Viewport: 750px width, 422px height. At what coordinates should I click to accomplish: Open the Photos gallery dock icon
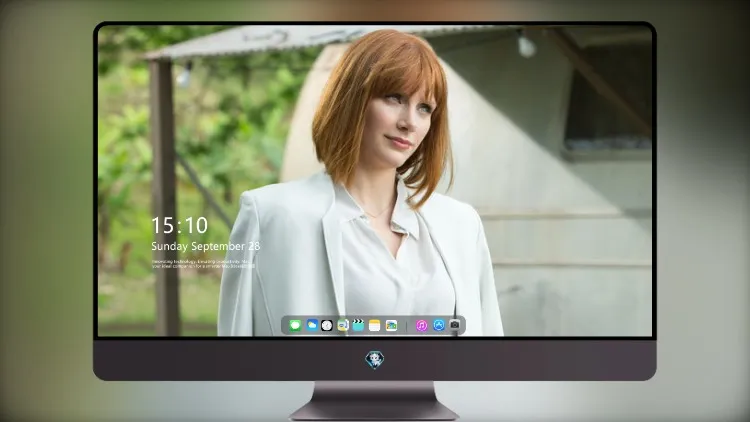[391, 325]
